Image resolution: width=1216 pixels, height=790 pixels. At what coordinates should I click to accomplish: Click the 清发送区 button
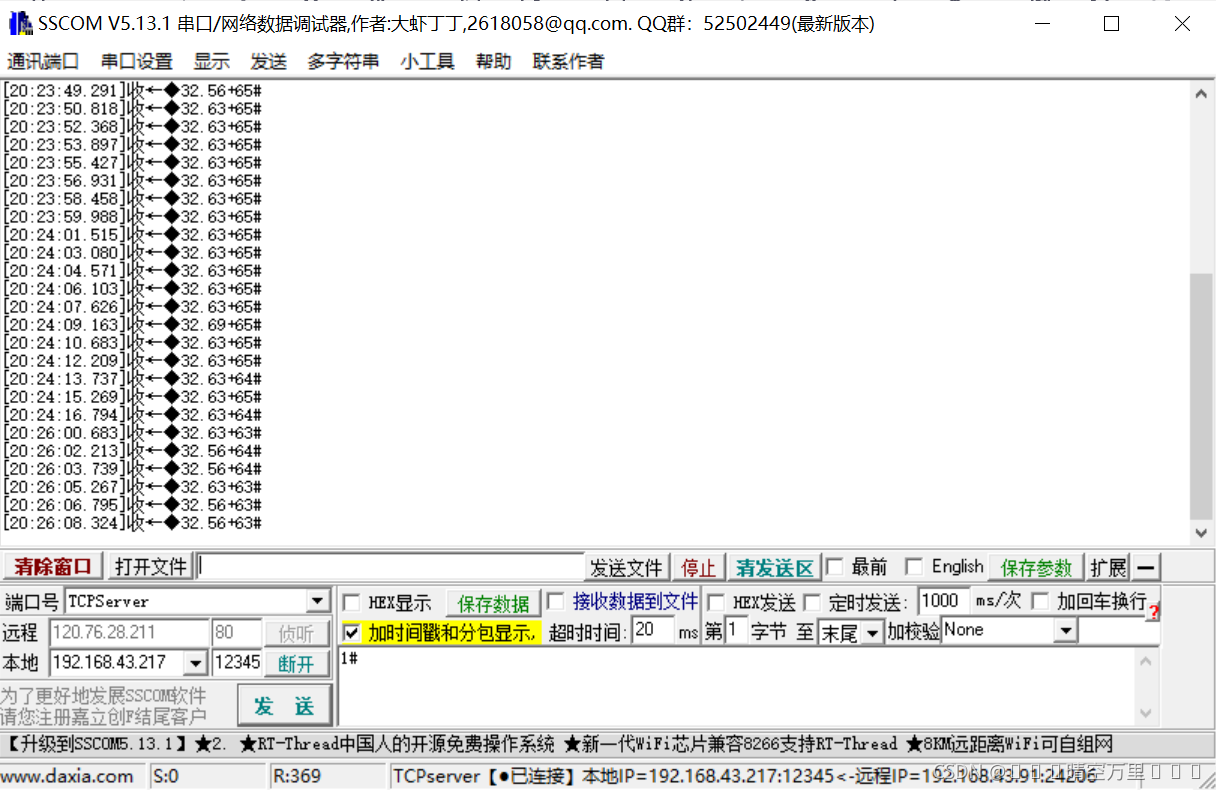(775, 568)
